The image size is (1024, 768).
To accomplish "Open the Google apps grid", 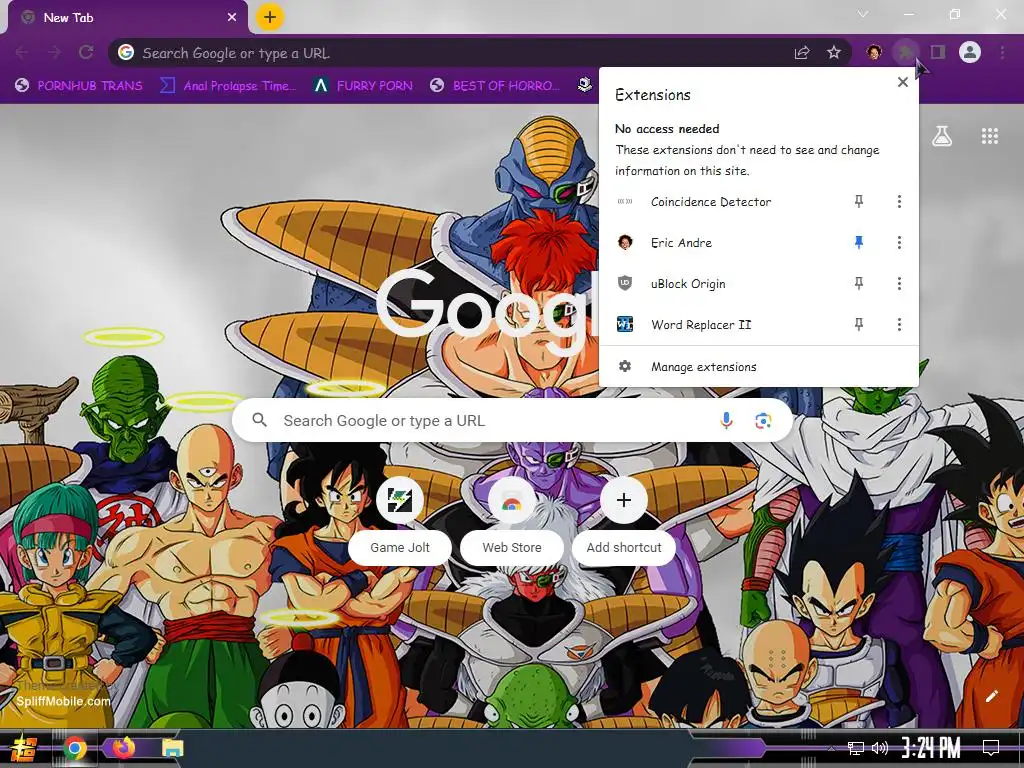I will (989, 136).
